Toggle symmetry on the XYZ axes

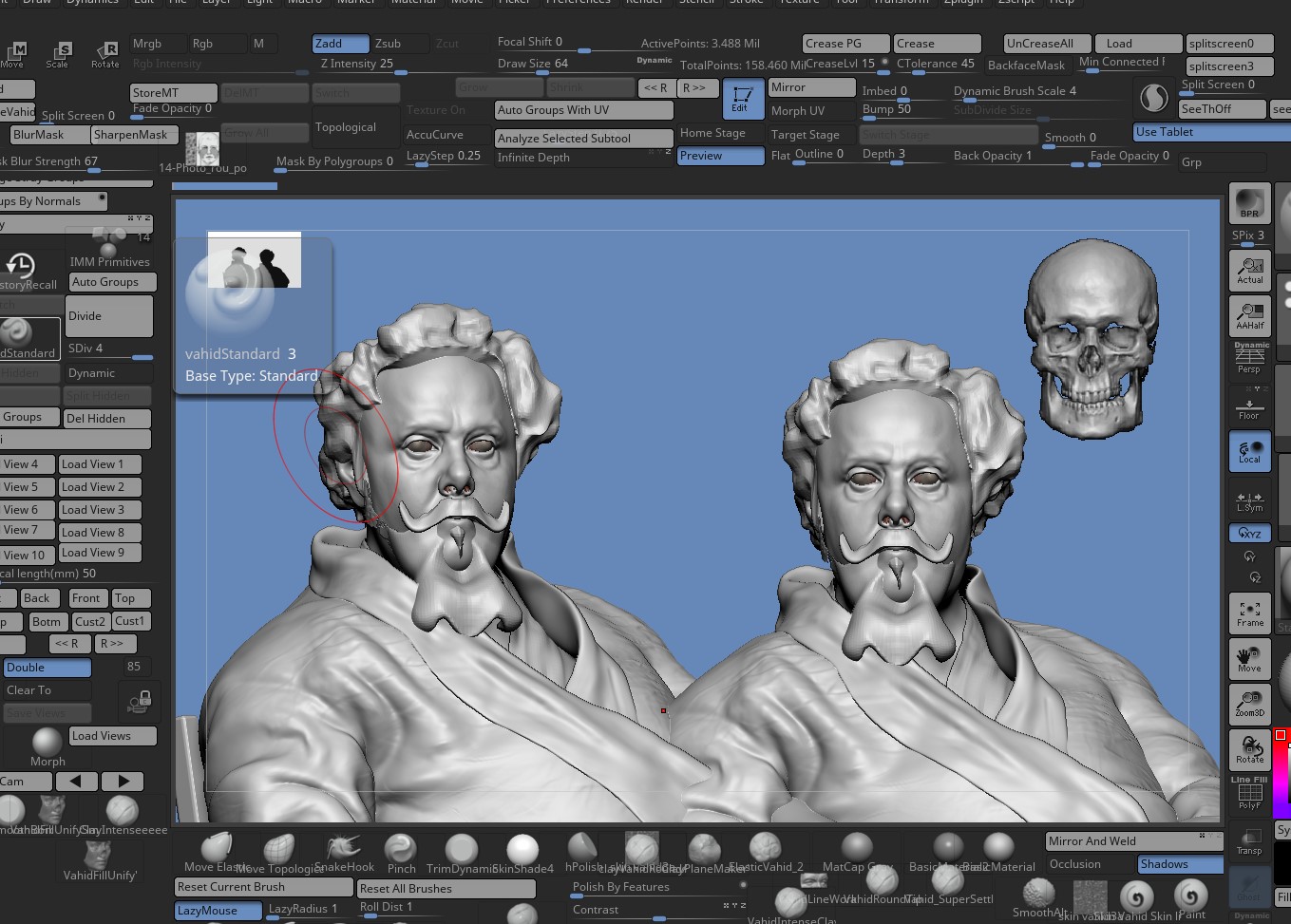[1249, 533]
